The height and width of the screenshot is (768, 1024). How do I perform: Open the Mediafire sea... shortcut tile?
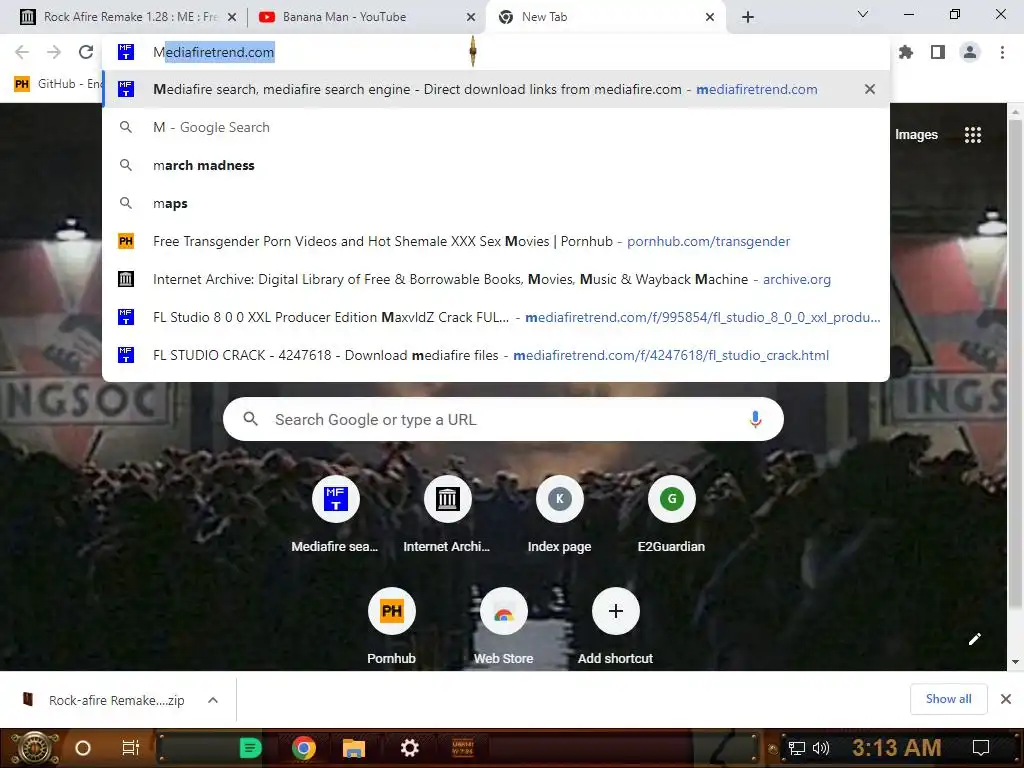pyautogui.click(x=335, y=516)
